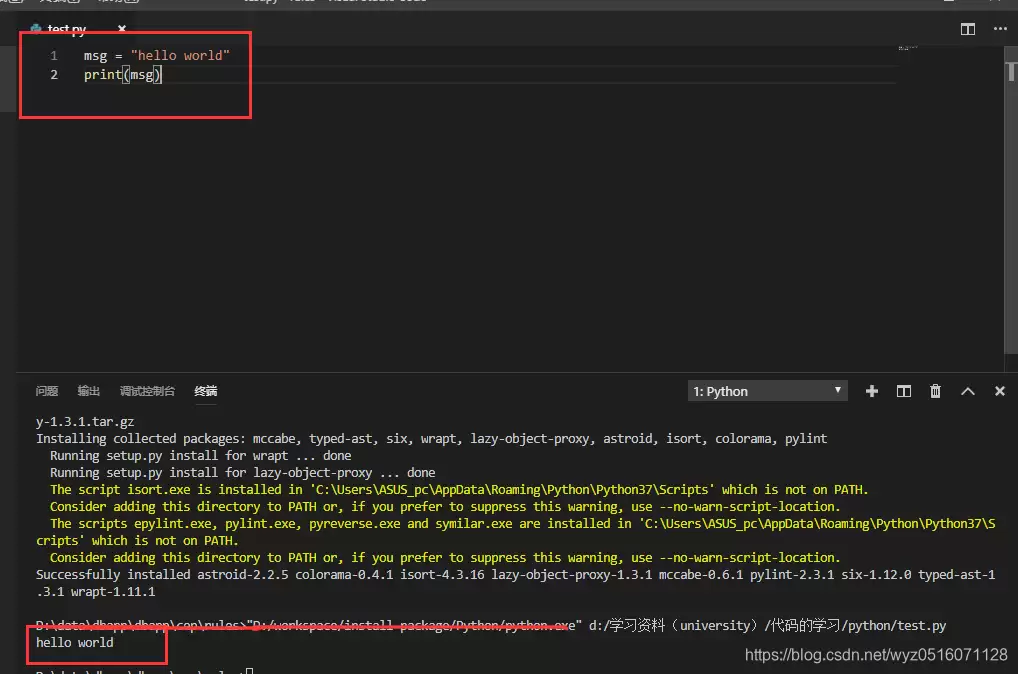The image size is (1018, 674).
Task: Select the 终端 (Terminal) tab
Action: click(x=205, y=391)
